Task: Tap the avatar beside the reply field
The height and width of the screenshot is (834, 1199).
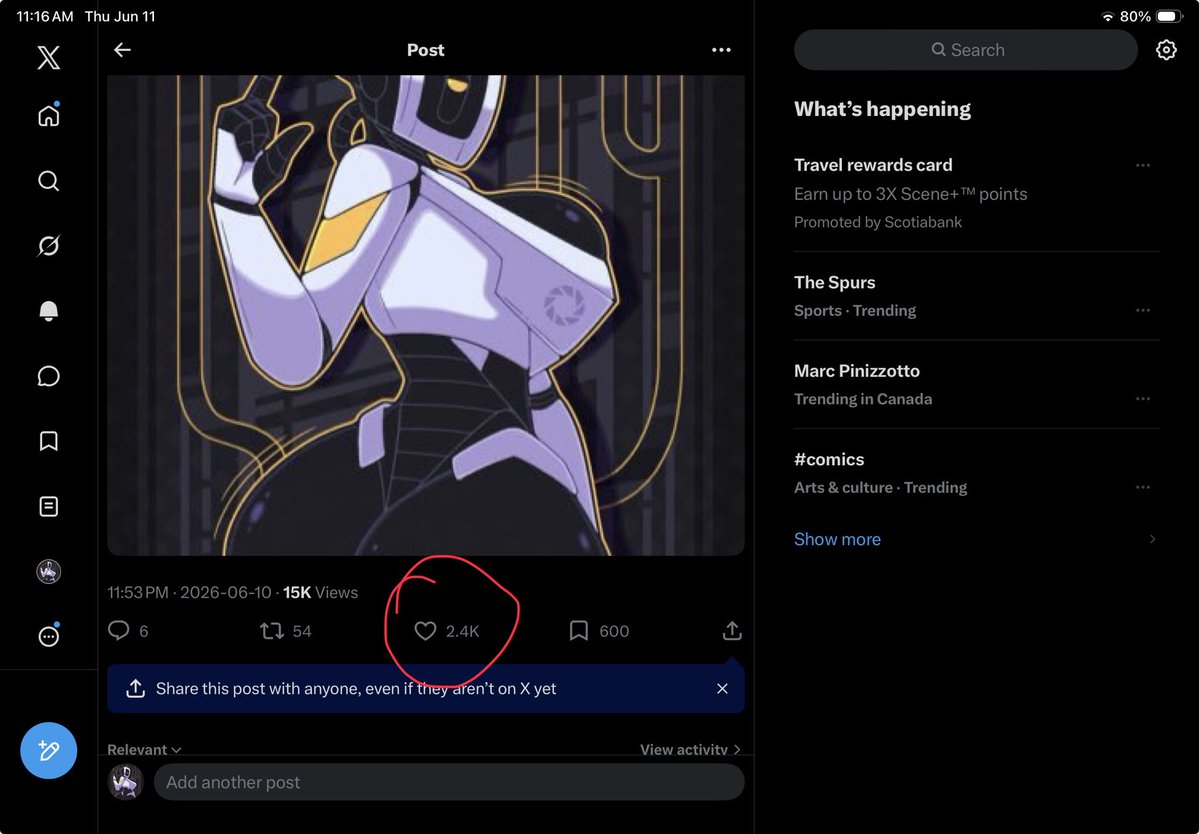Action: pos(125,782)
